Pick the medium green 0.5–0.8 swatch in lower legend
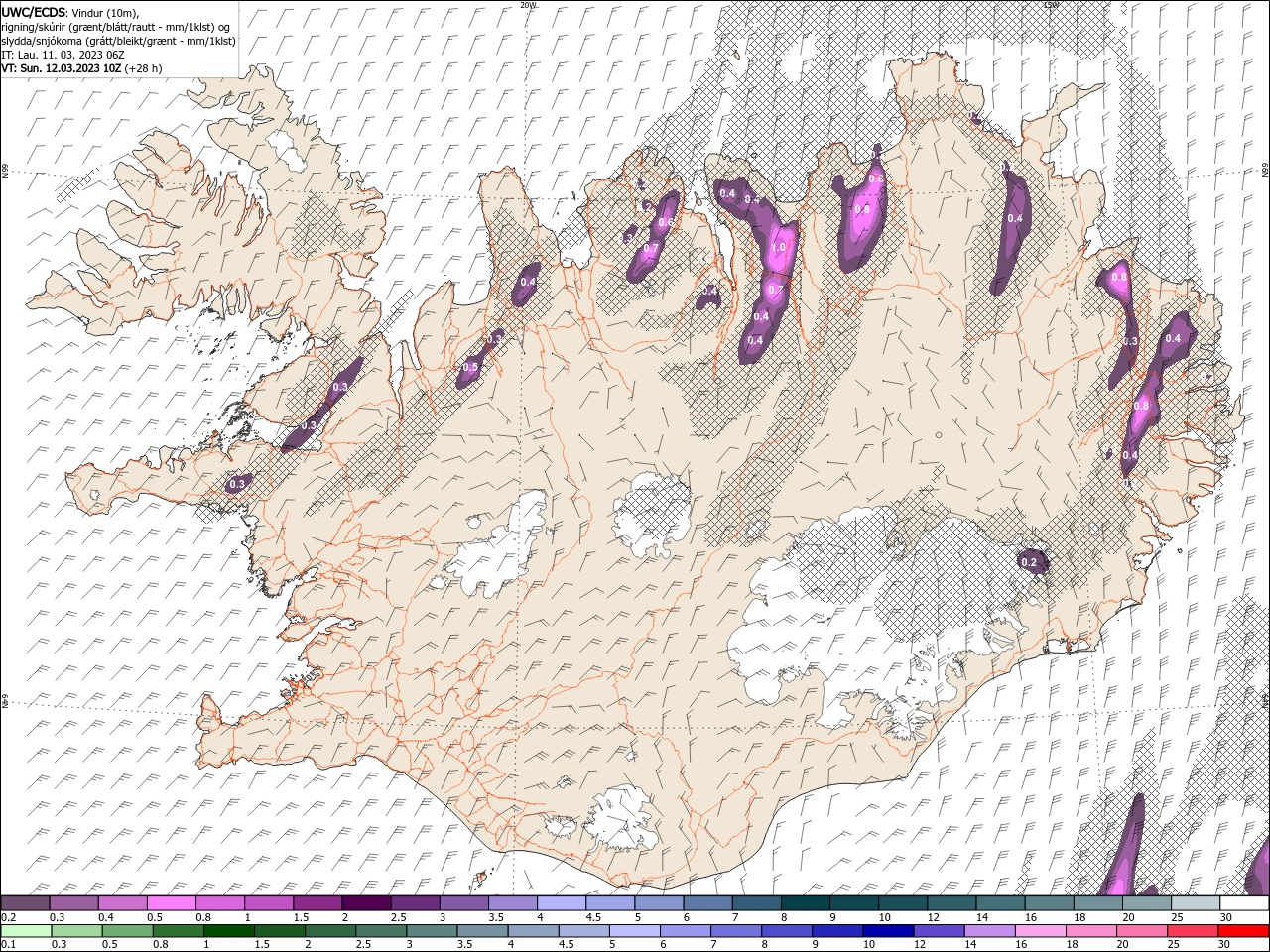 127,931
